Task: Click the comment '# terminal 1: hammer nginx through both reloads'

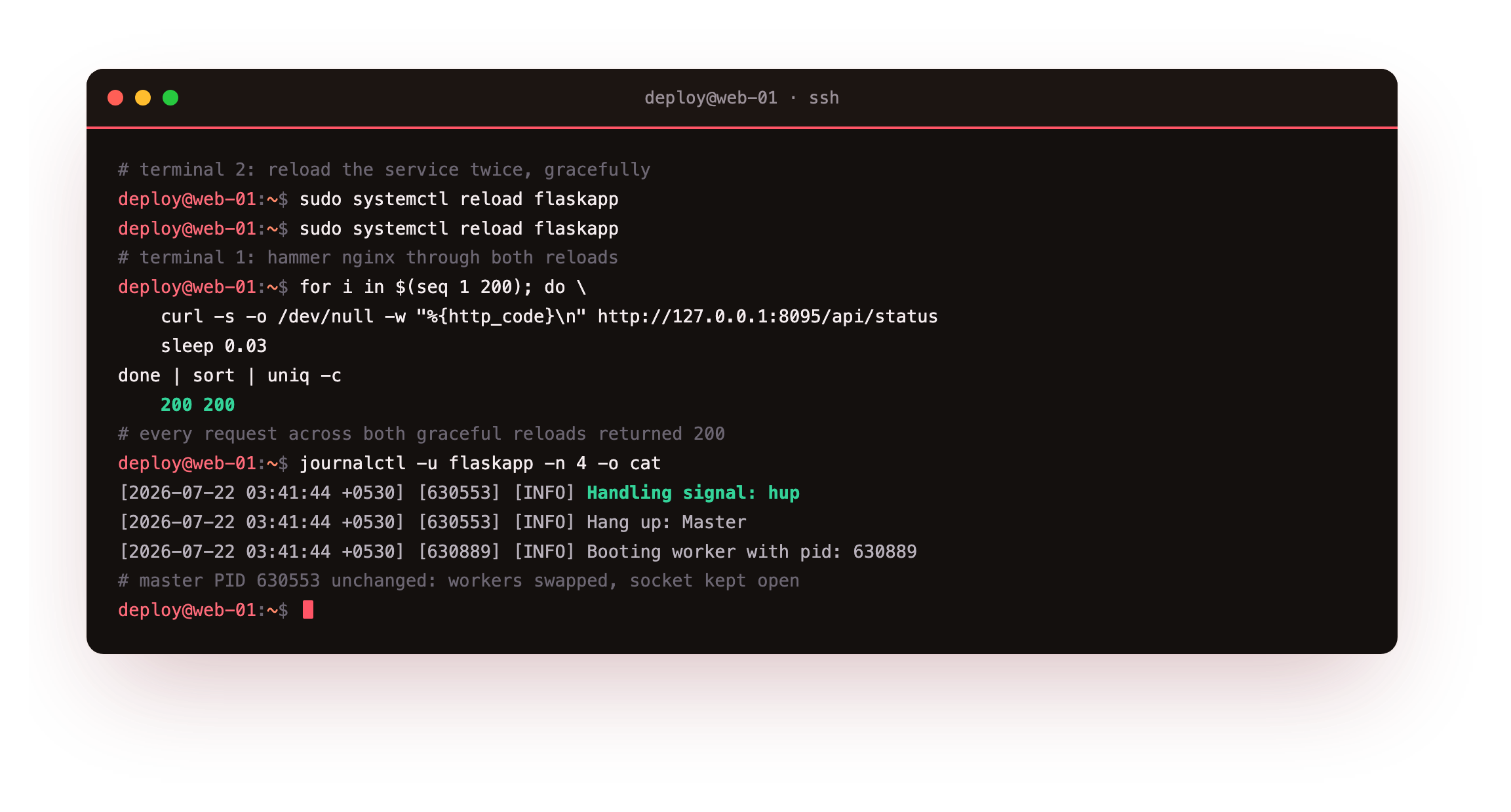Action: pos(368,258)
